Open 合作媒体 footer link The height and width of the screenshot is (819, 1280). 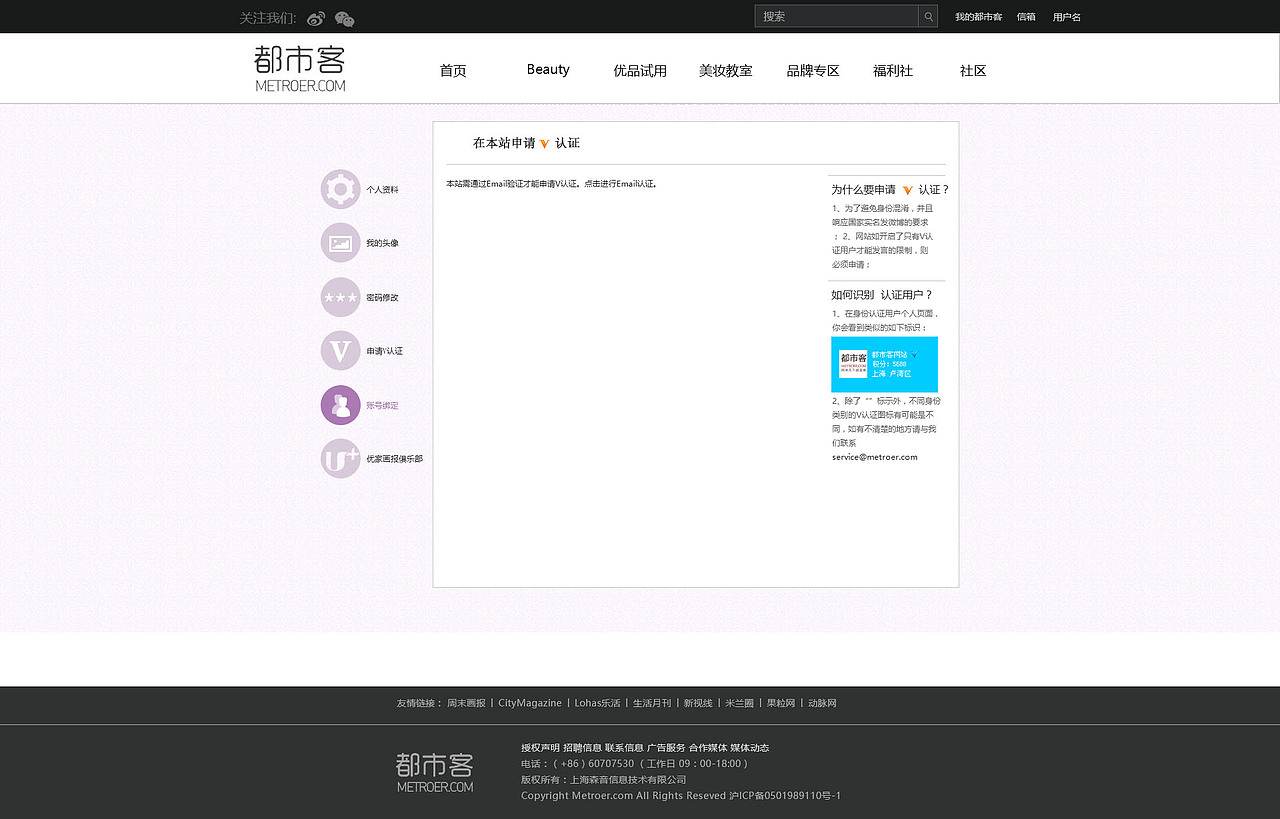tap(708, 748)
